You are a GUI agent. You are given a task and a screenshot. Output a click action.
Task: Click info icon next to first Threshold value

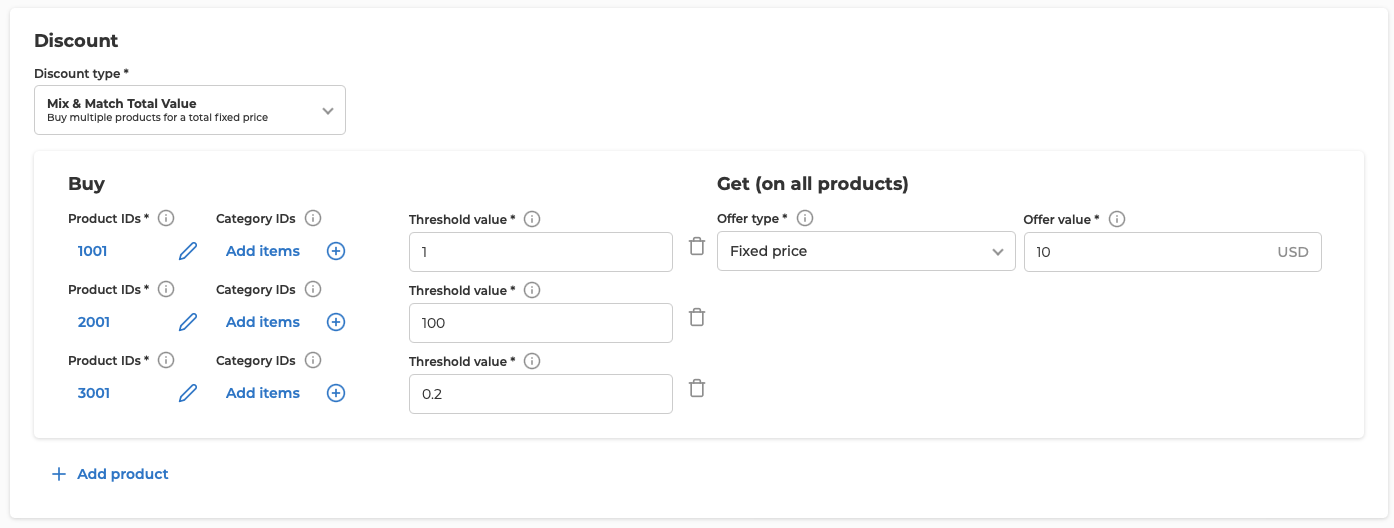click(532, 219)
